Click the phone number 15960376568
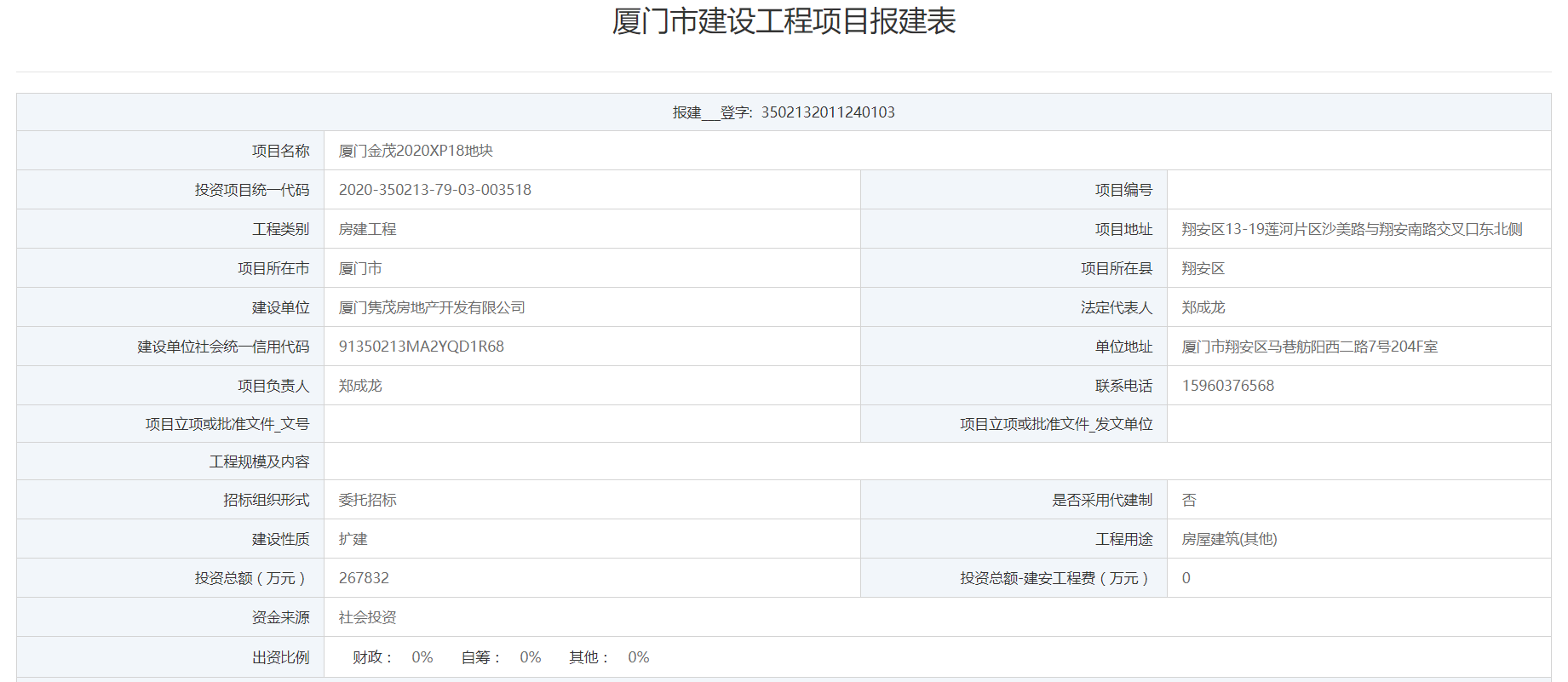The height and width of the screenshot is (682, 1568). tap(1228, 386)
